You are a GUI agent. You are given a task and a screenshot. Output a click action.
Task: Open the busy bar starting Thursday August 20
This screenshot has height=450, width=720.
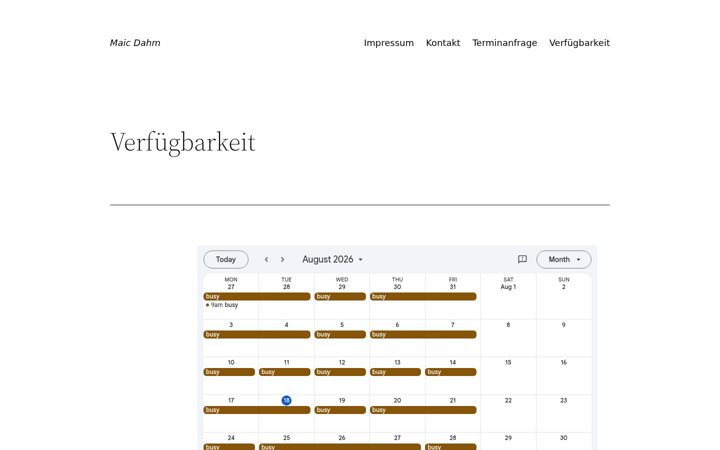pyautogui.click(x=423, y=410)
